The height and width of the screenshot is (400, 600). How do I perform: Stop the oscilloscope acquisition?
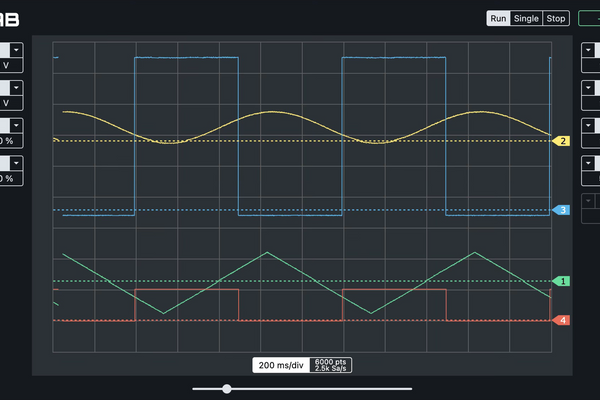coord(556,18)
